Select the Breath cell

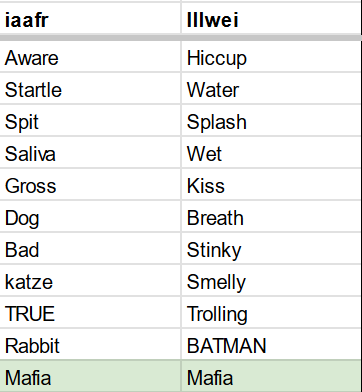coord(272,216)
